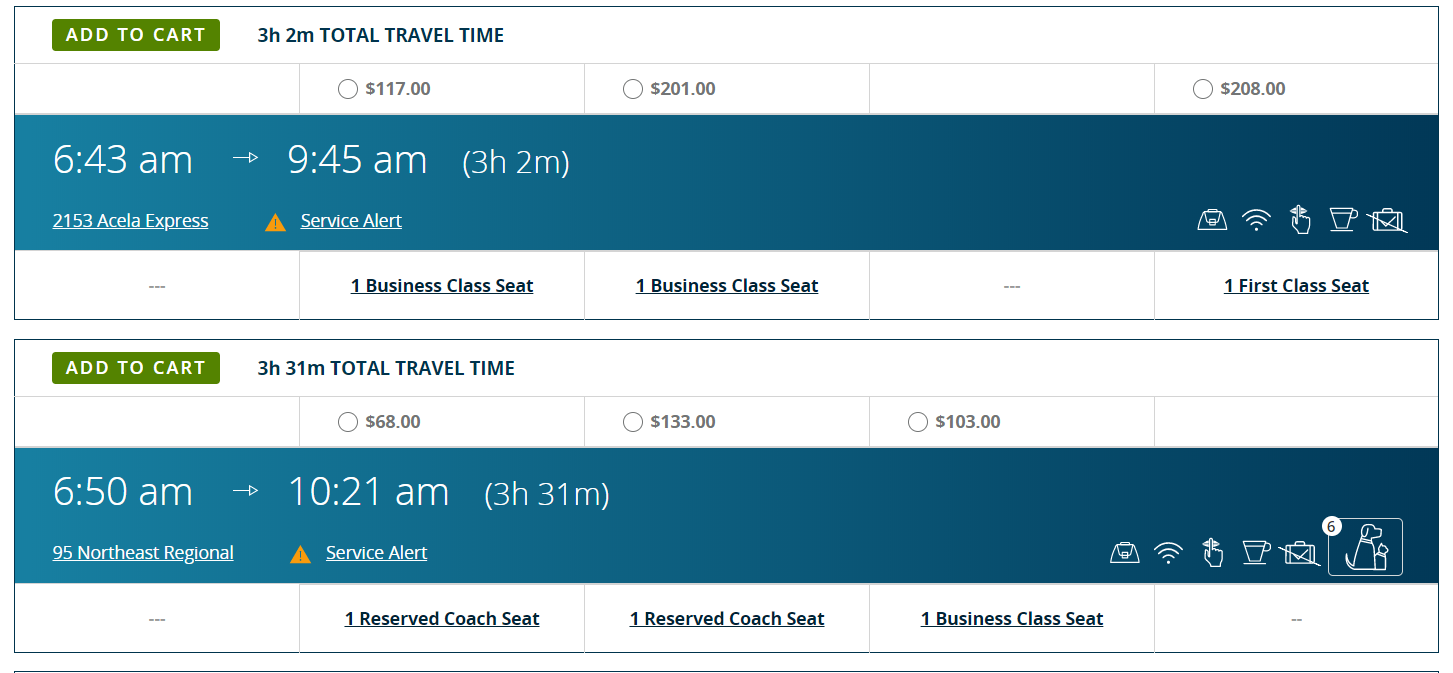Image resolution: width=1453 pixels, height=673 pixels.
Task: Add the 3h 2m trip to cart
Action: tap(136, 35)
